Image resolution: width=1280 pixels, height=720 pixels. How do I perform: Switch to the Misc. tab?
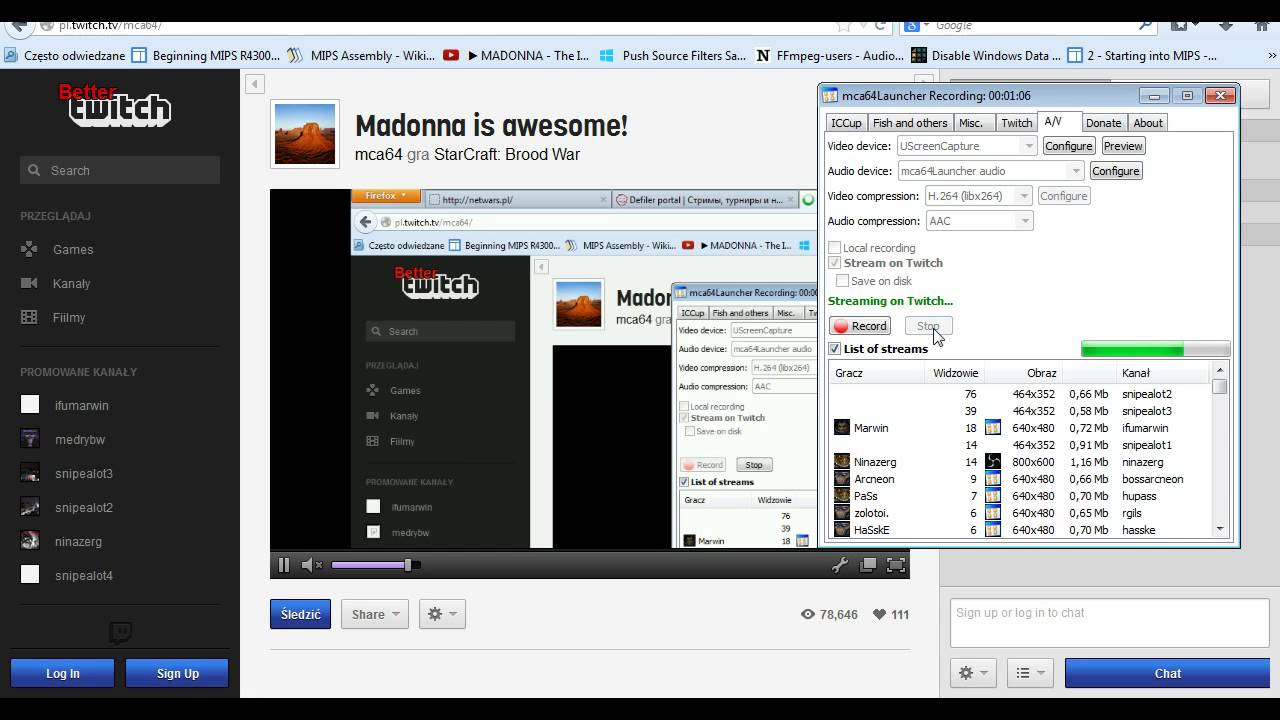971,123
